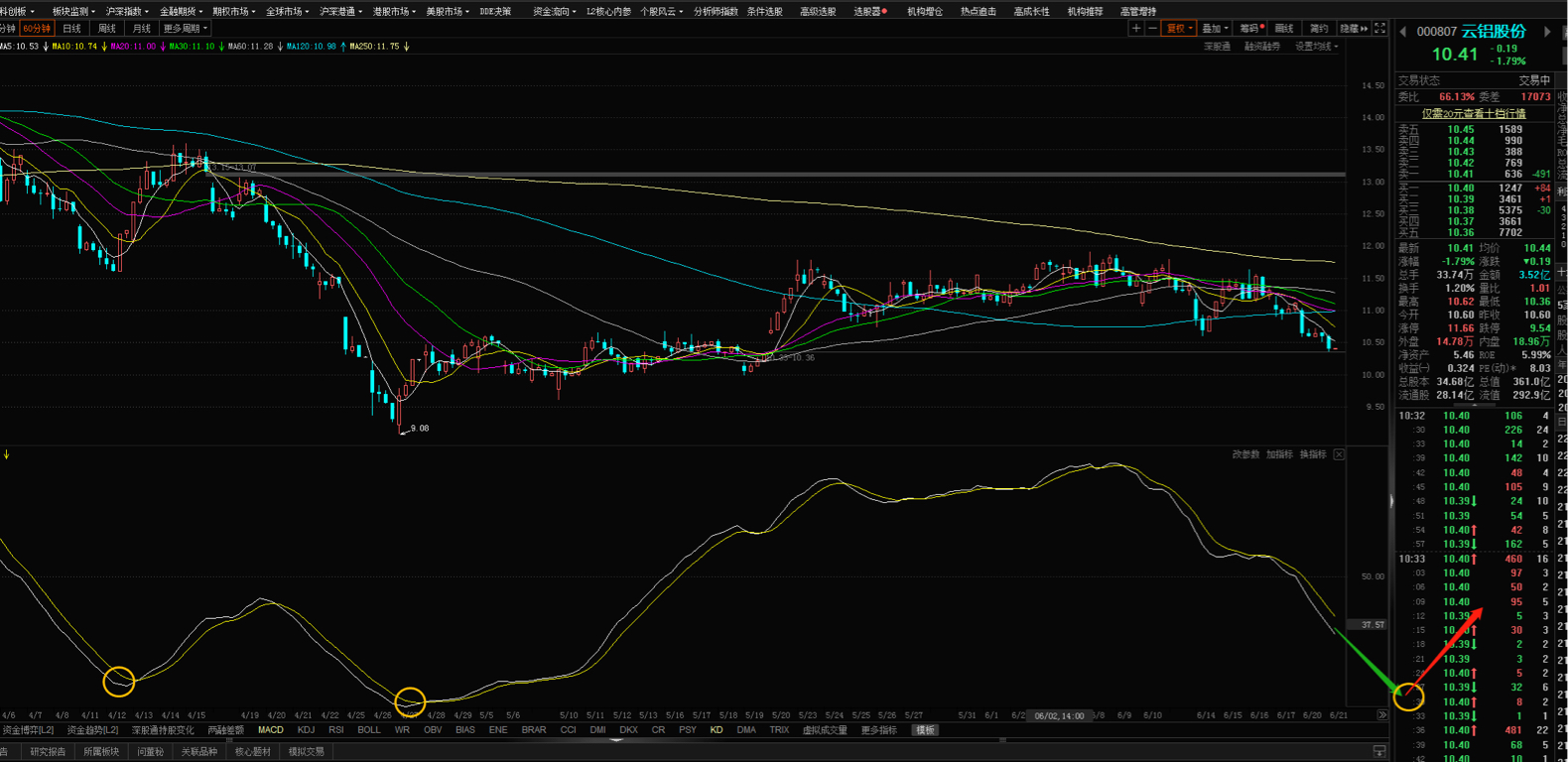Select the 周线 weekly period

click(107, 29)
